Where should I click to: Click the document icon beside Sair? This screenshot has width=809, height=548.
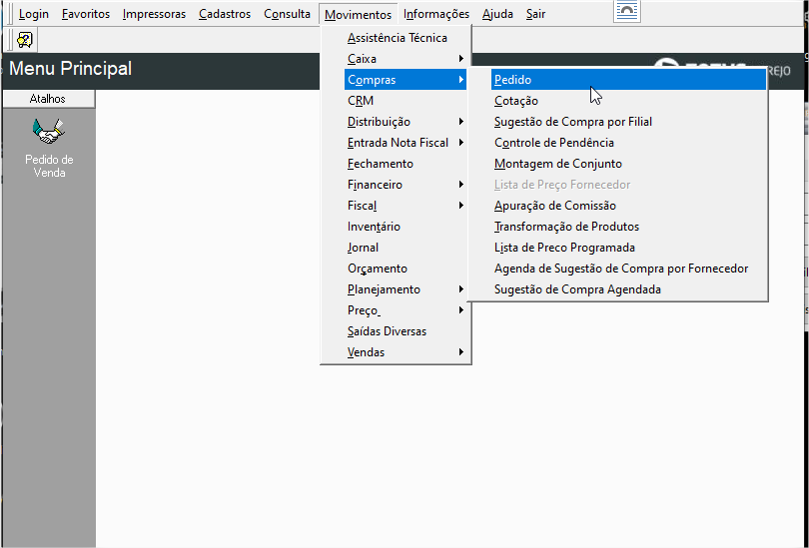pos(627,11)
